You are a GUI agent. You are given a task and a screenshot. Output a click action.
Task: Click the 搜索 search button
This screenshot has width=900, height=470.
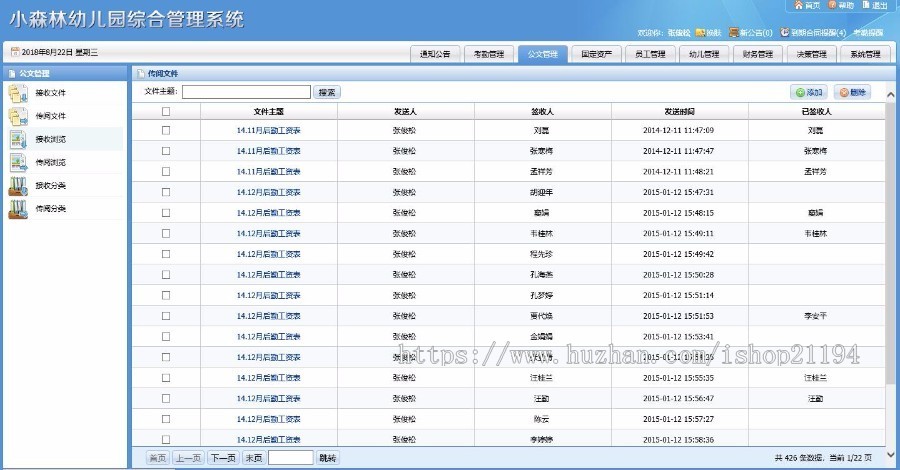327,92
